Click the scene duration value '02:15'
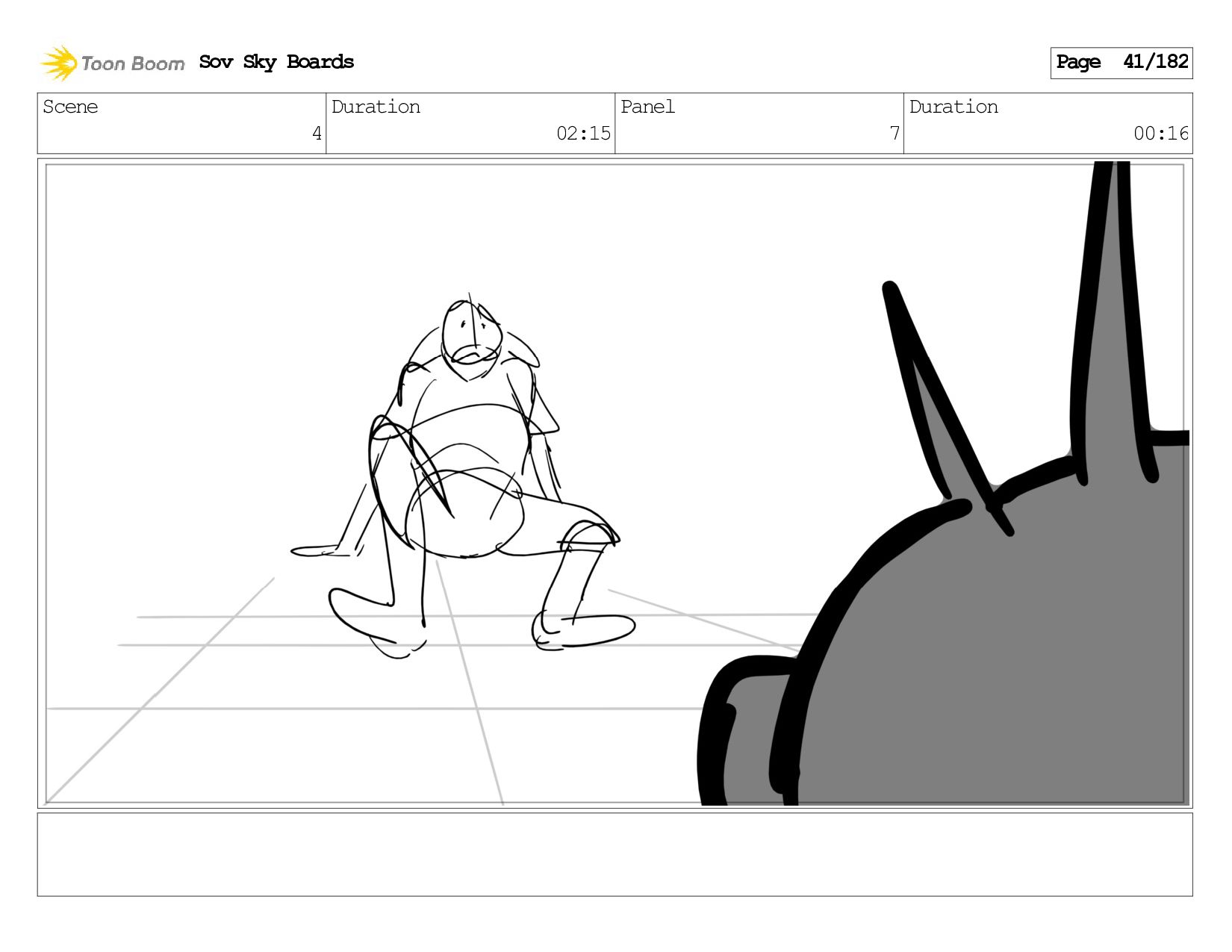The image size is (1232, 952). [583, 134]
